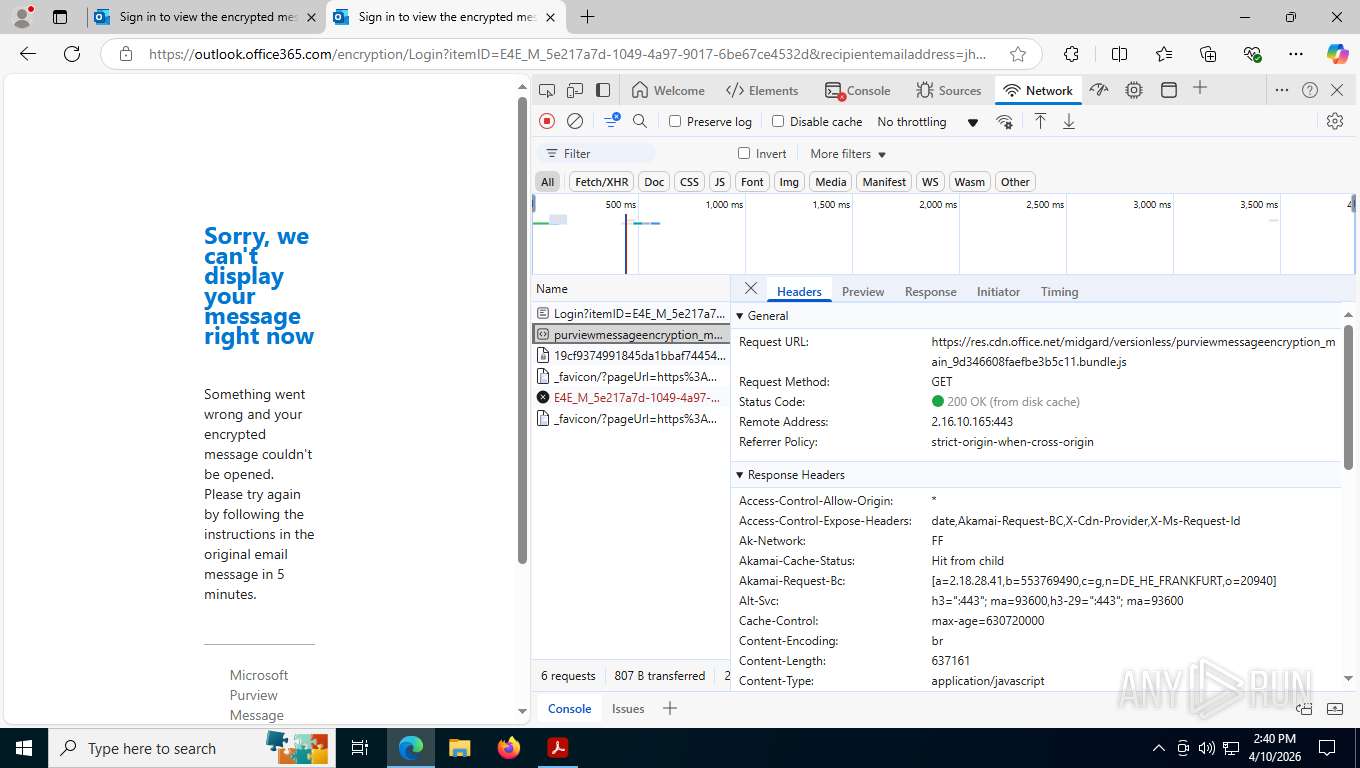Viewport: 1360px width, 768px height.
Task: Search network requests with magnifier icon
Action: click(640, 121)
